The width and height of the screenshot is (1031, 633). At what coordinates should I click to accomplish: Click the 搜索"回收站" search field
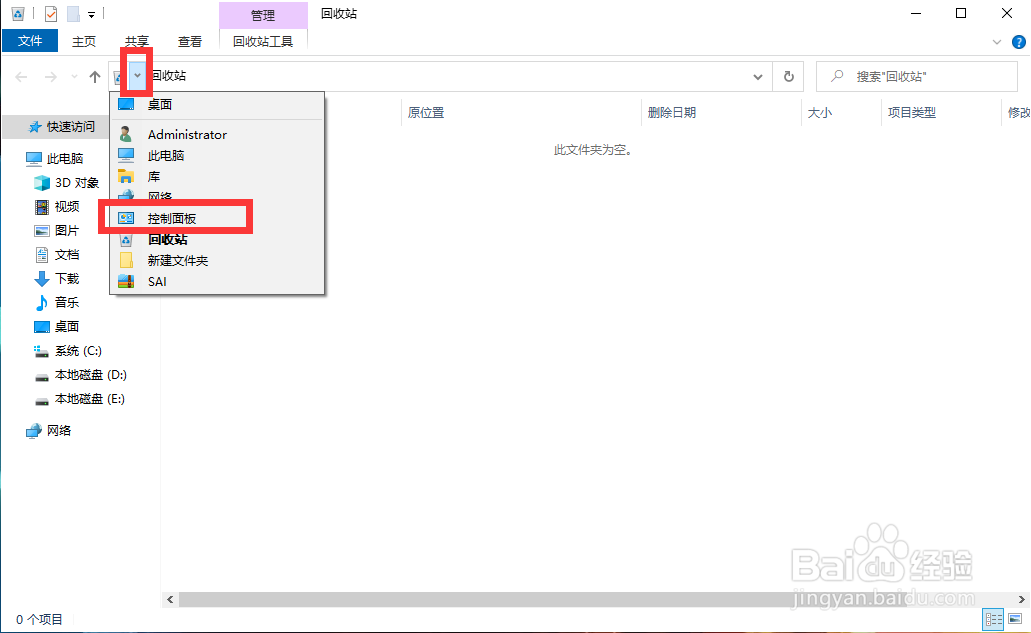(x=917, y=76)
